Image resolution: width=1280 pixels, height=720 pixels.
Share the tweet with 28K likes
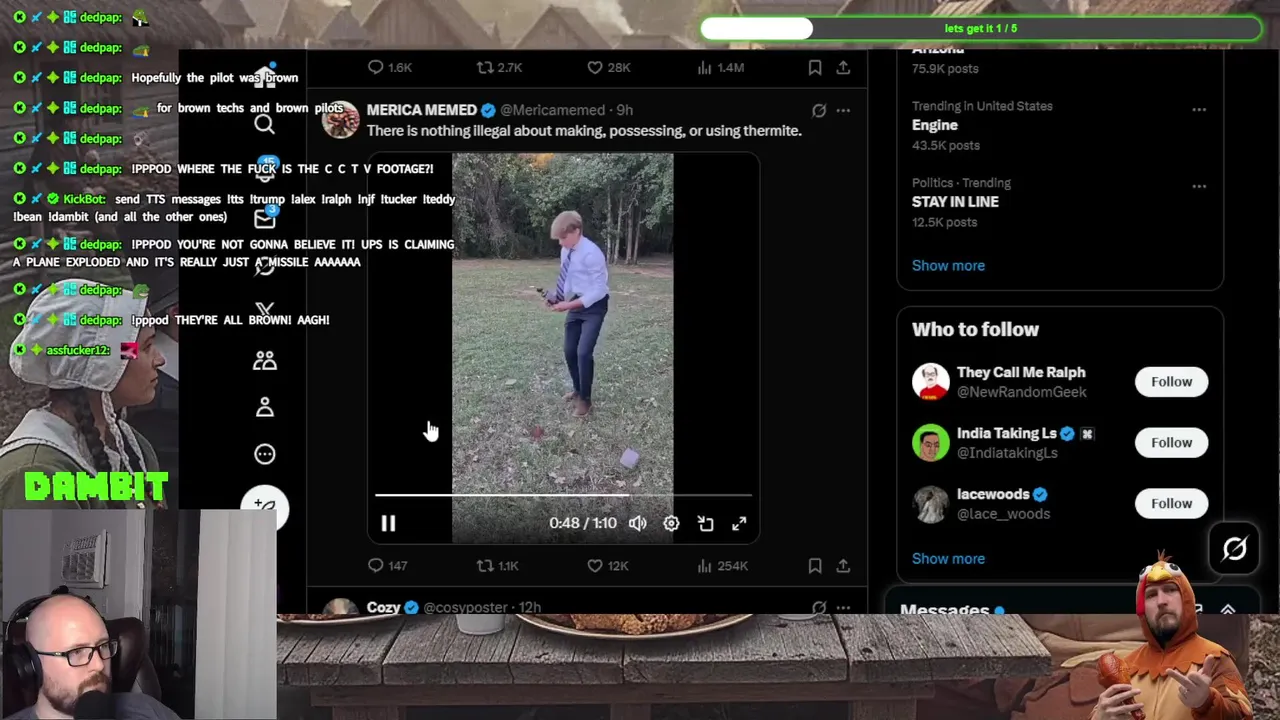[843, 67]
